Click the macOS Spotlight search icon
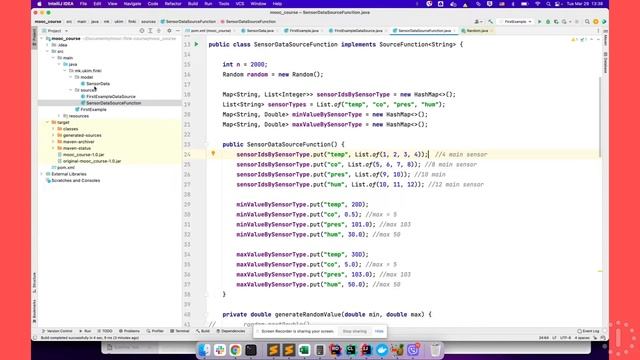The image size is (640, 360). coord(548,4)
